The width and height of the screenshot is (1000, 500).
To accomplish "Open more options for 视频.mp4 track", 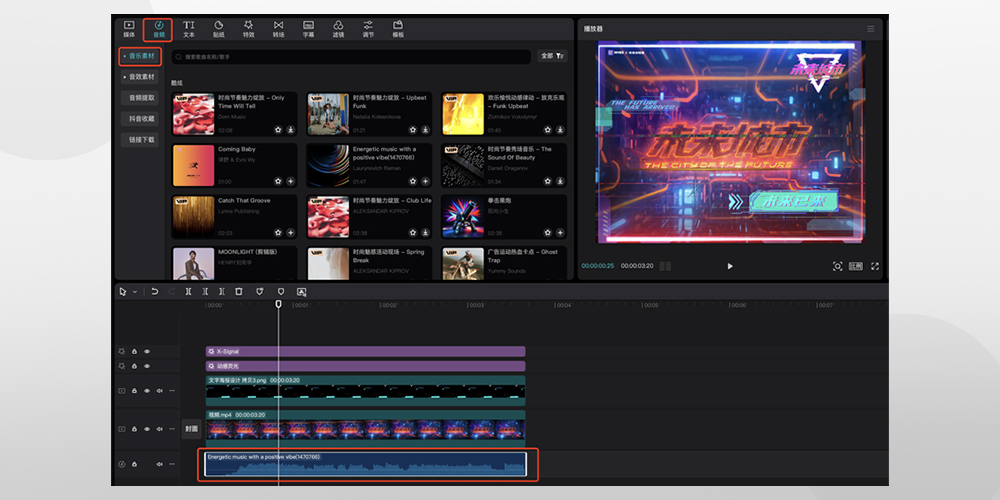I will 172,429.
